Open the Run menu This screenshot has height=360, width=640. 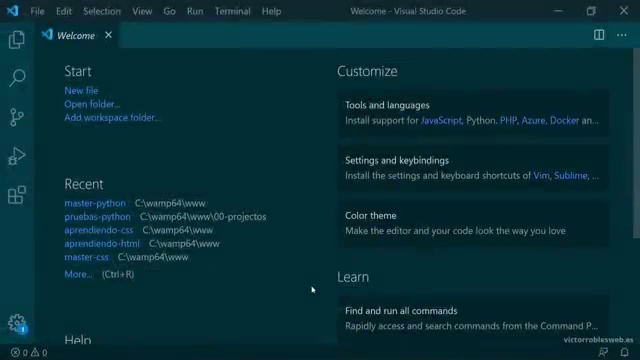click(195, 11)
